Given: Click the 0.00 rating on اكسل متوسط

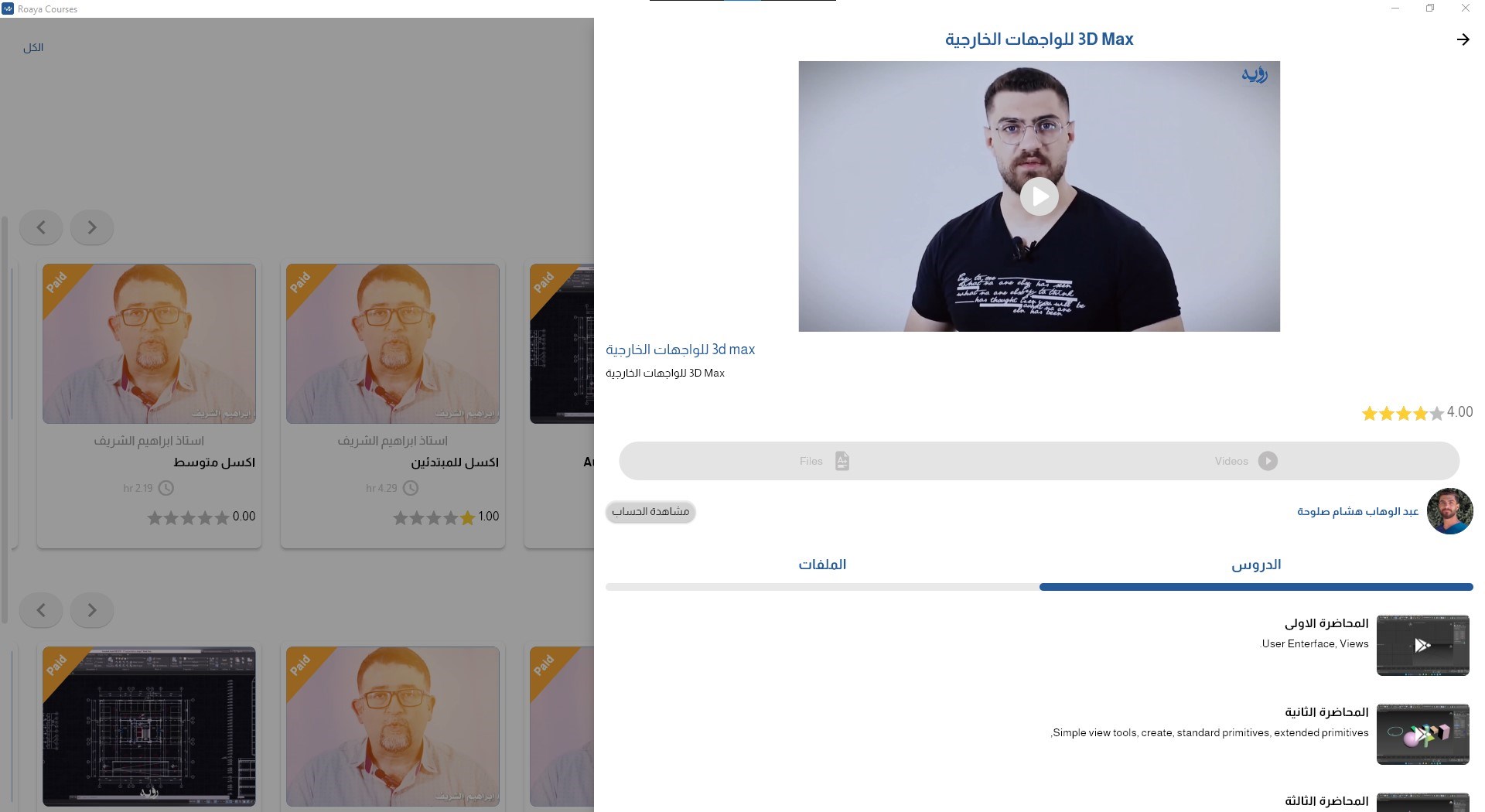Looking at the screenshot, I should click(244, 517).
